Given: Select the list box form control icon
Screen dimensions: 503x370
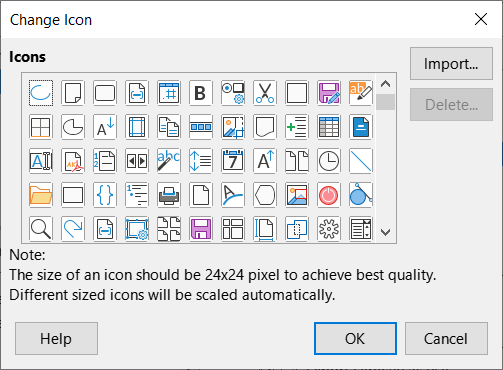Looking at the screenshot, I should pyautogui.click(x=361, y=229).
